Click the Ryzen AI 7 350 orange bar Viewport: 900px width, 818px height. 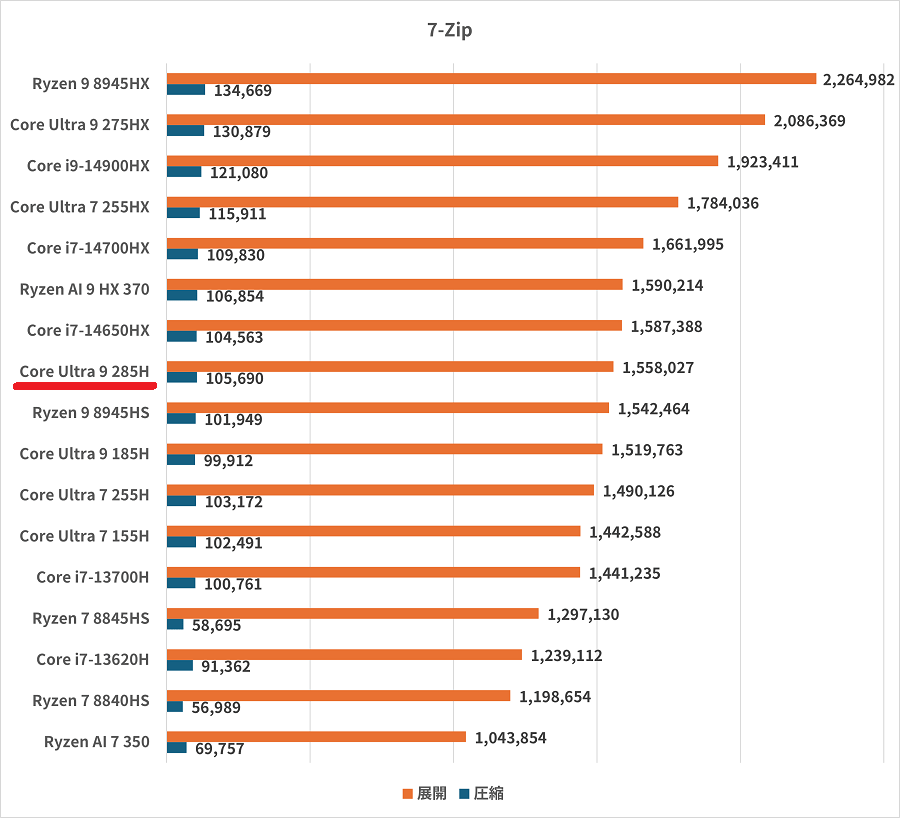[316, 737]
